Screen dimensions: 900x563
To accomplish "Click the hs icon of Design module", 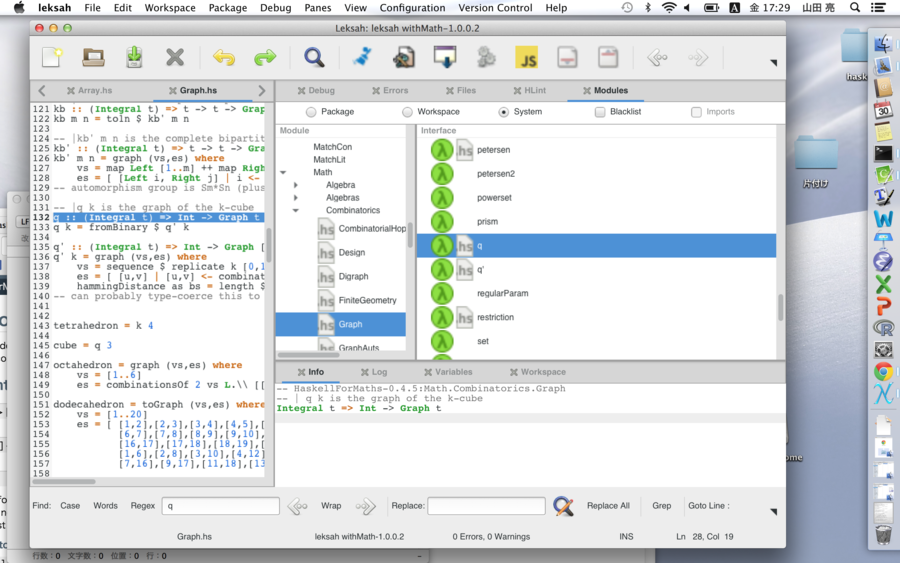I will pyautogui.click(x=326, y=253).
